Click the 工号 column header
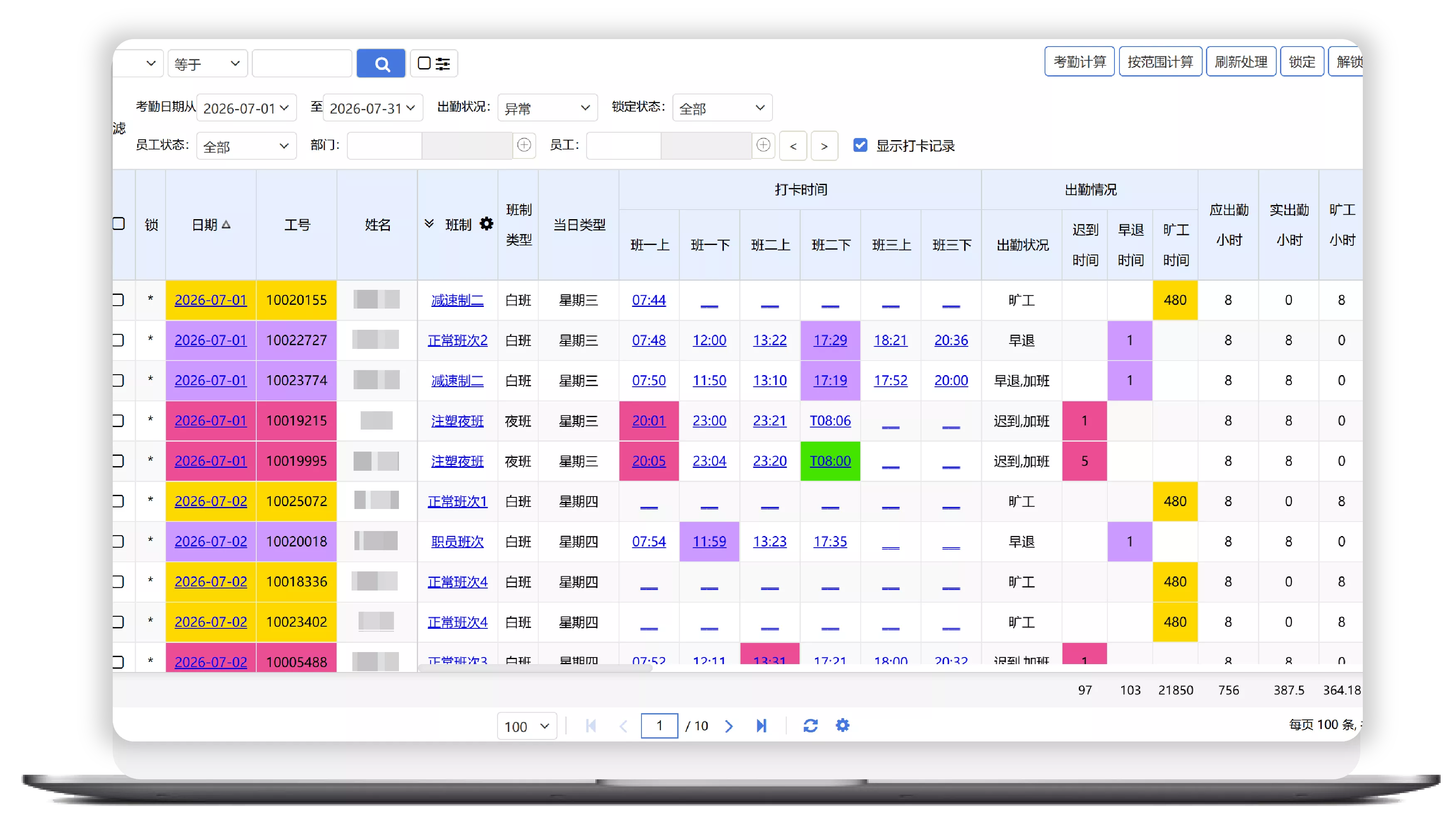 click(297, 225)
